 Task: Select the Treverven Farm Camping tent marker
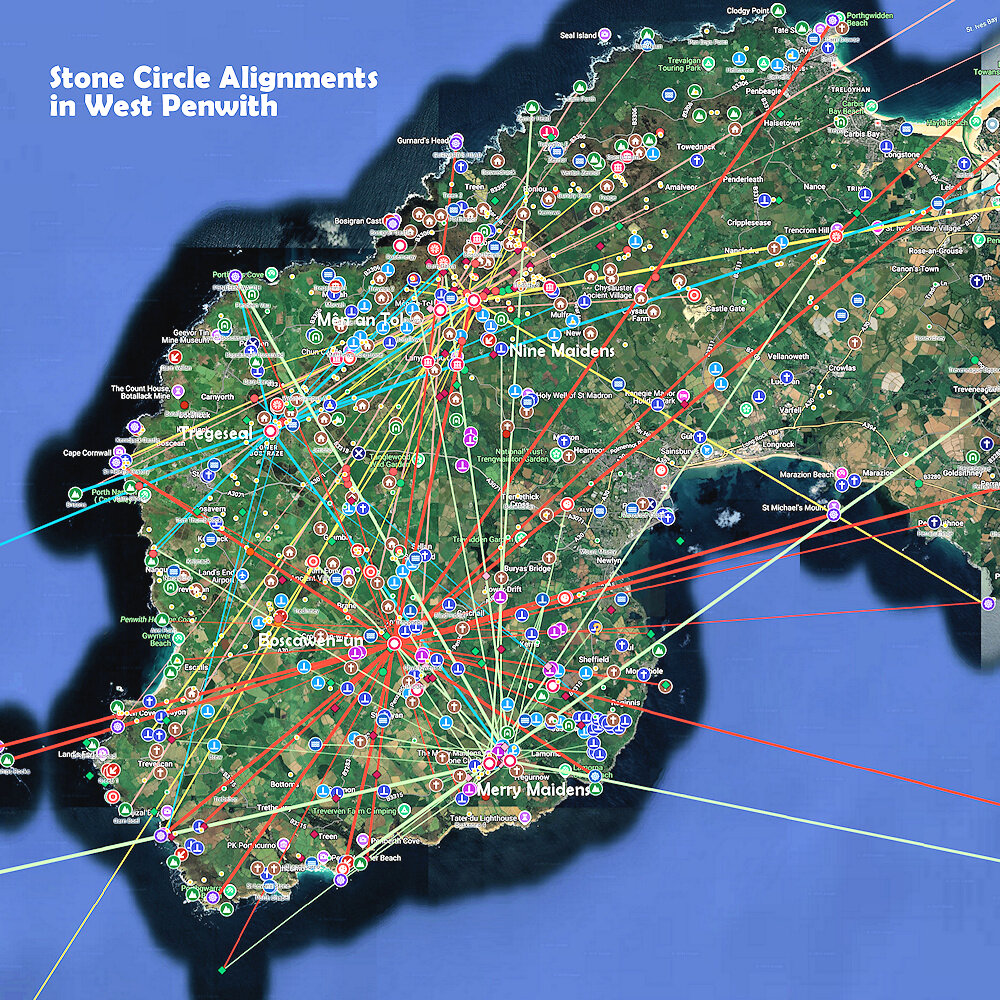pyautogui.click(x=404, y=811)
